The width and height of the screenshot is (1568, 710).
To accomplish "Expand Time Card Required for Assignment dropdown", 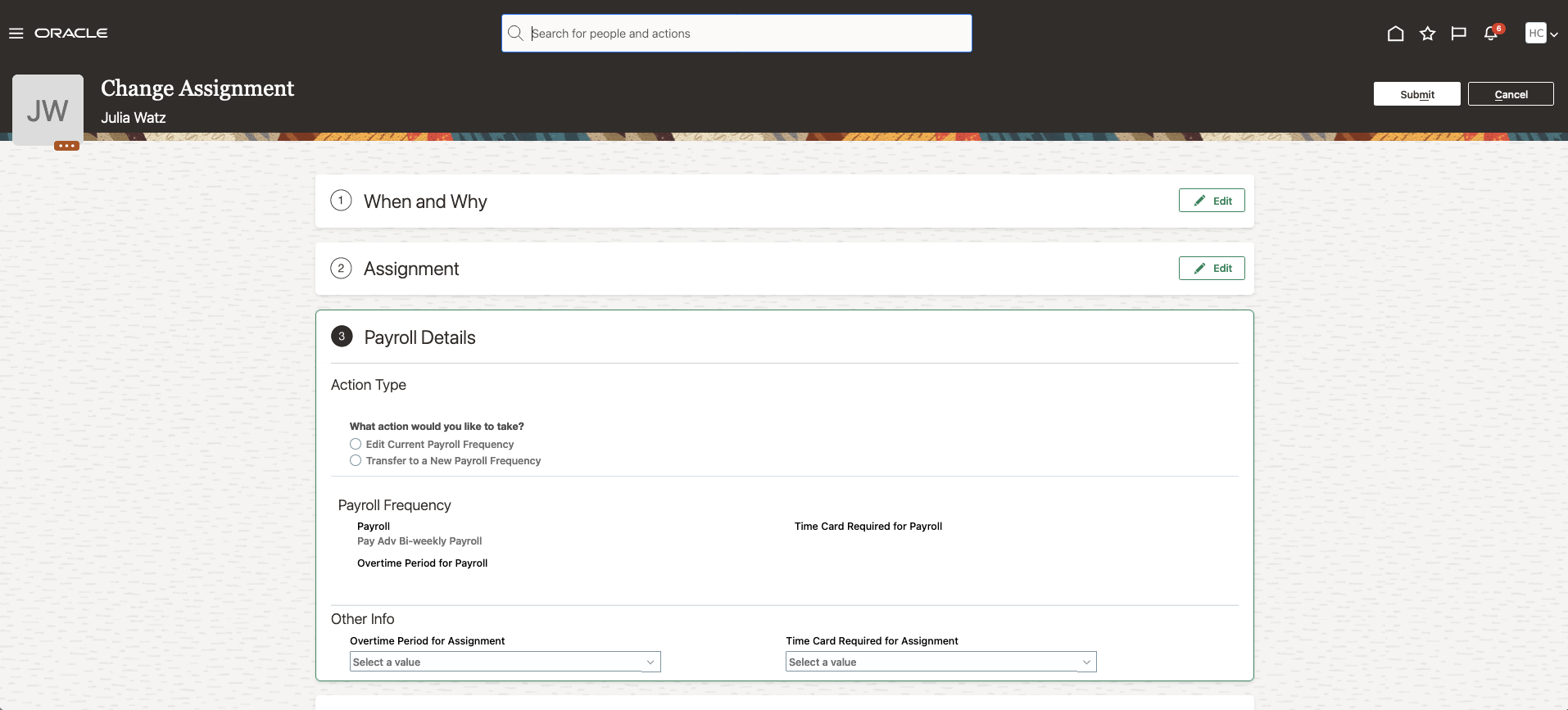I will [1086, 662].
